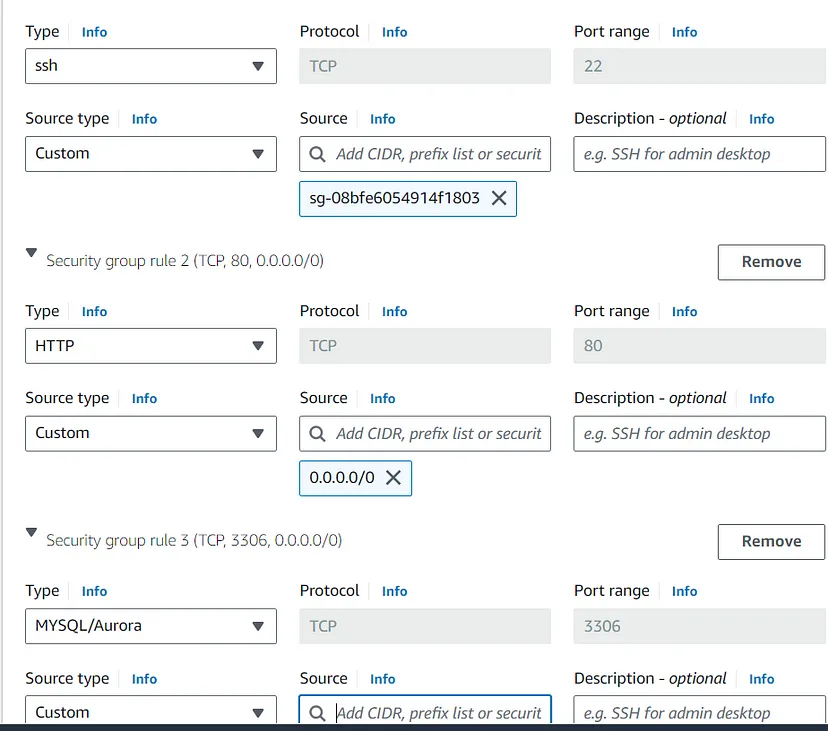Collapse Security group rule 3 section
Image resolution: width=828 pixels, height=731 pixels.
click(31, 534)
